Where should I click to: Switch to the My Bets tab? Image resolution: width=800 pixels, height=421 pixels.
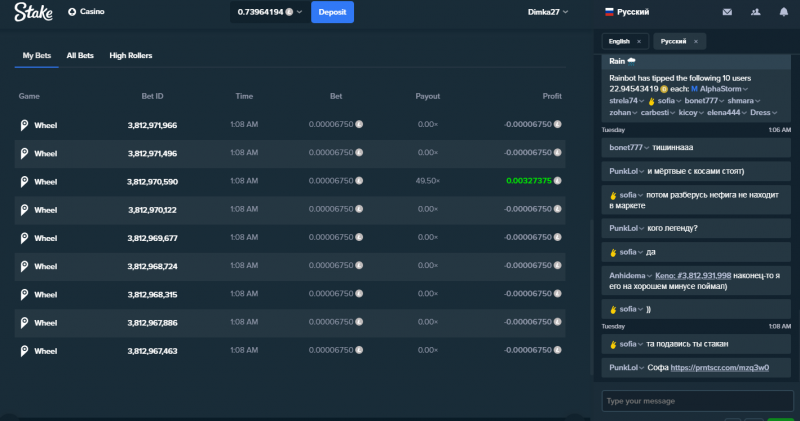click(x=37, y=55)
